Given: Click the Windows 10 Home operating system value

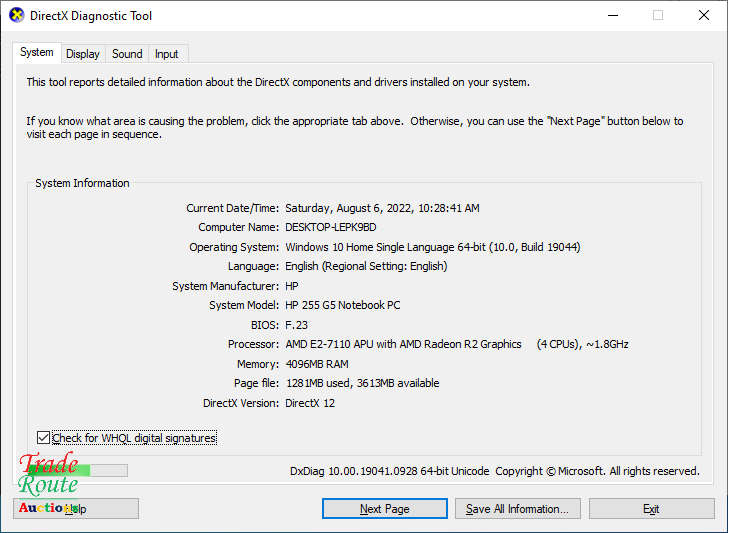Looking at the screenshot, I should tap(433, 247).
